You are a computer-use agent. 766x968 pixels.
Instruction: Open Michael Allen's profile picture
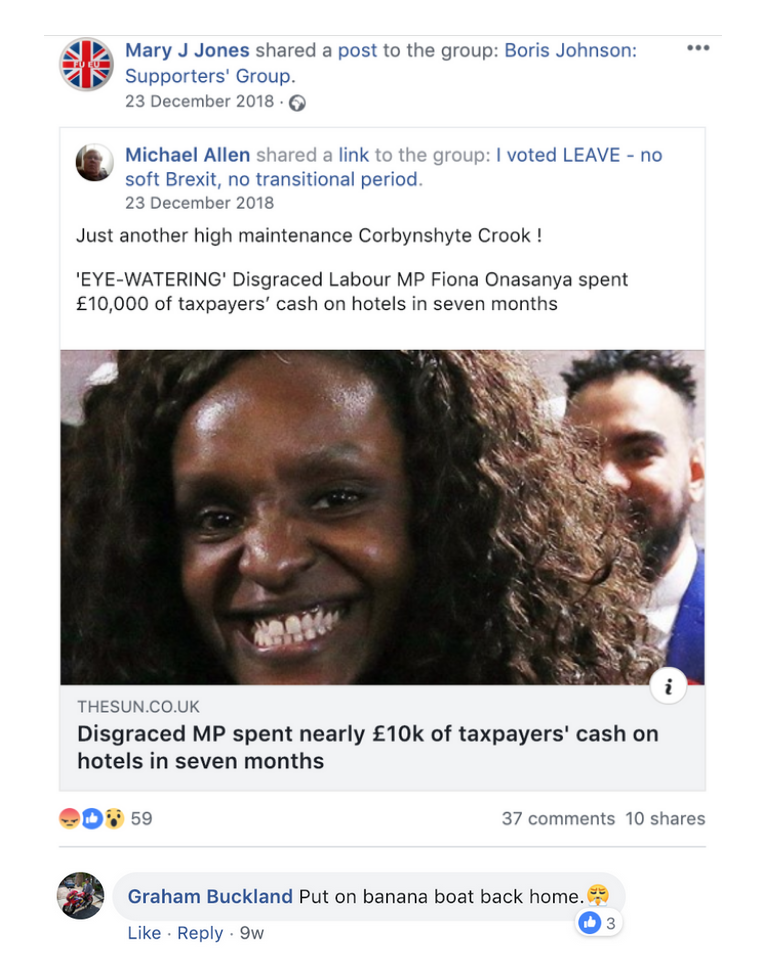94,162
